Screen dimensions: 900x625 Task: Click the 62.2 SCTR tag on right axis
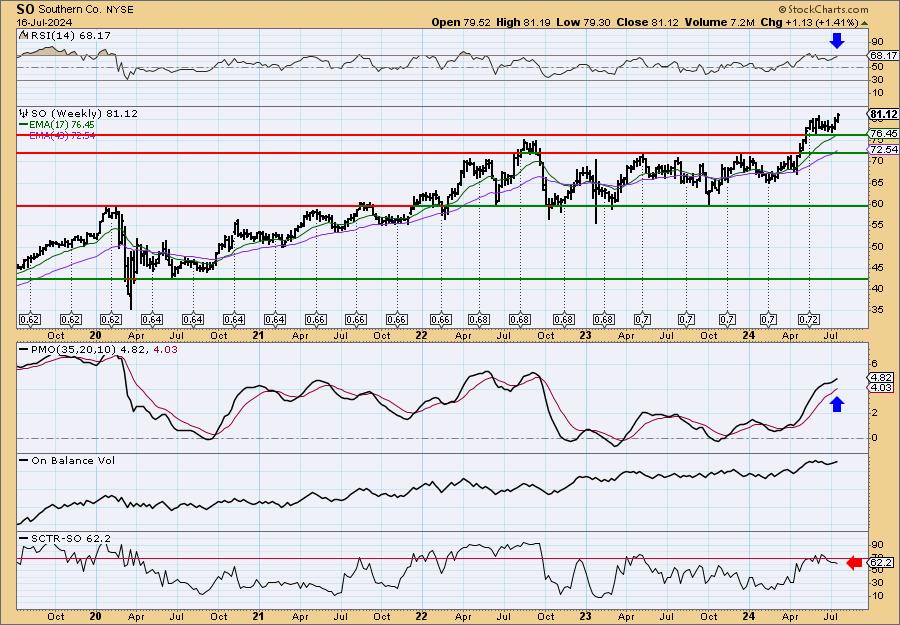[x=882, y=563]
